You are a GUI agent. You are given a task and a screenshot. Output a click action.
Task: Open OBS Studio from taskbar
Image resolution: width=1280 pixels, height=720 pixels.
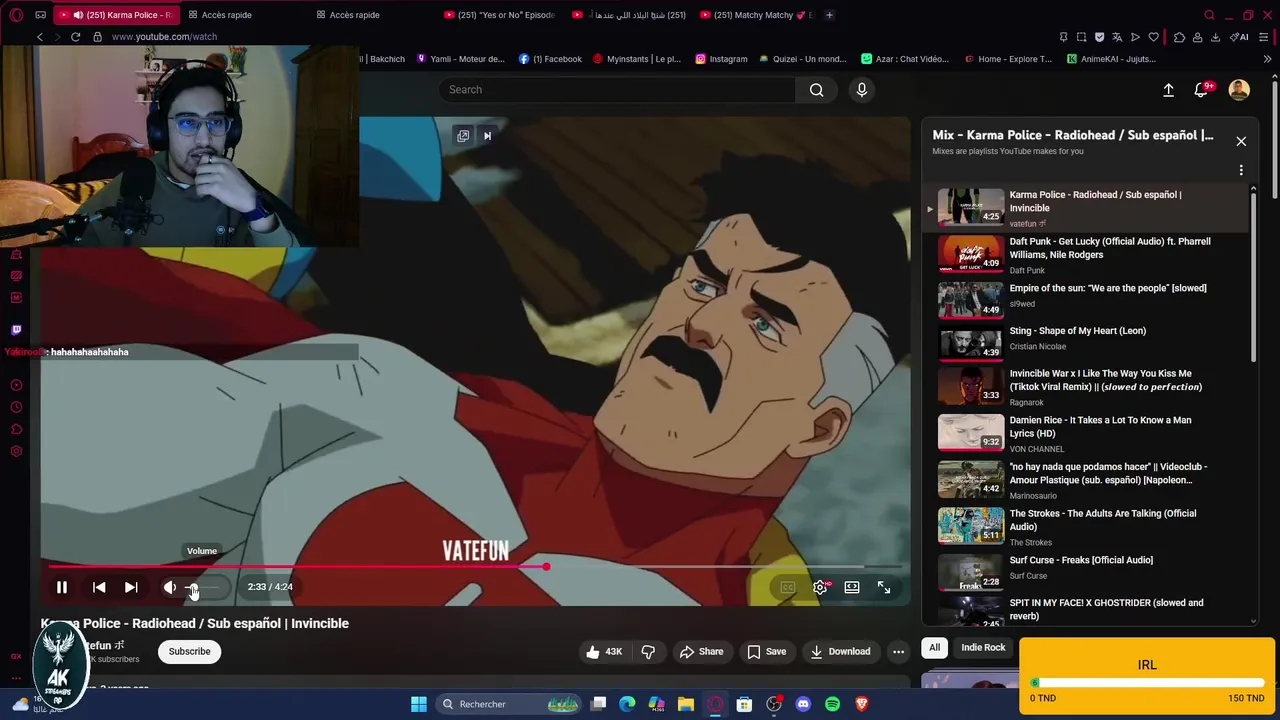(774, 704)
